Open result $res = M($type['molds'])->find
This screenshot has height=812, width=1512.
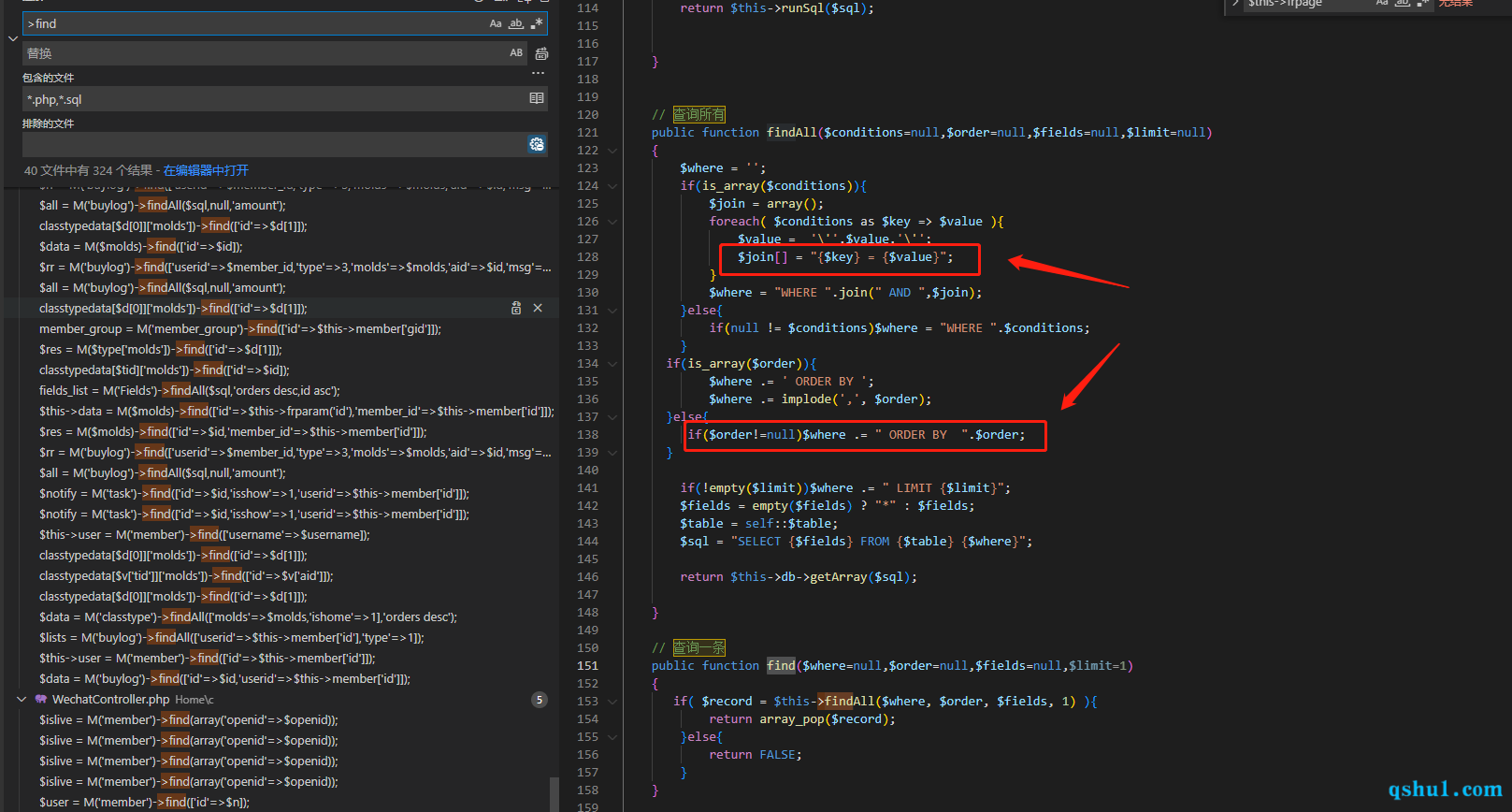tap(160, 349)
